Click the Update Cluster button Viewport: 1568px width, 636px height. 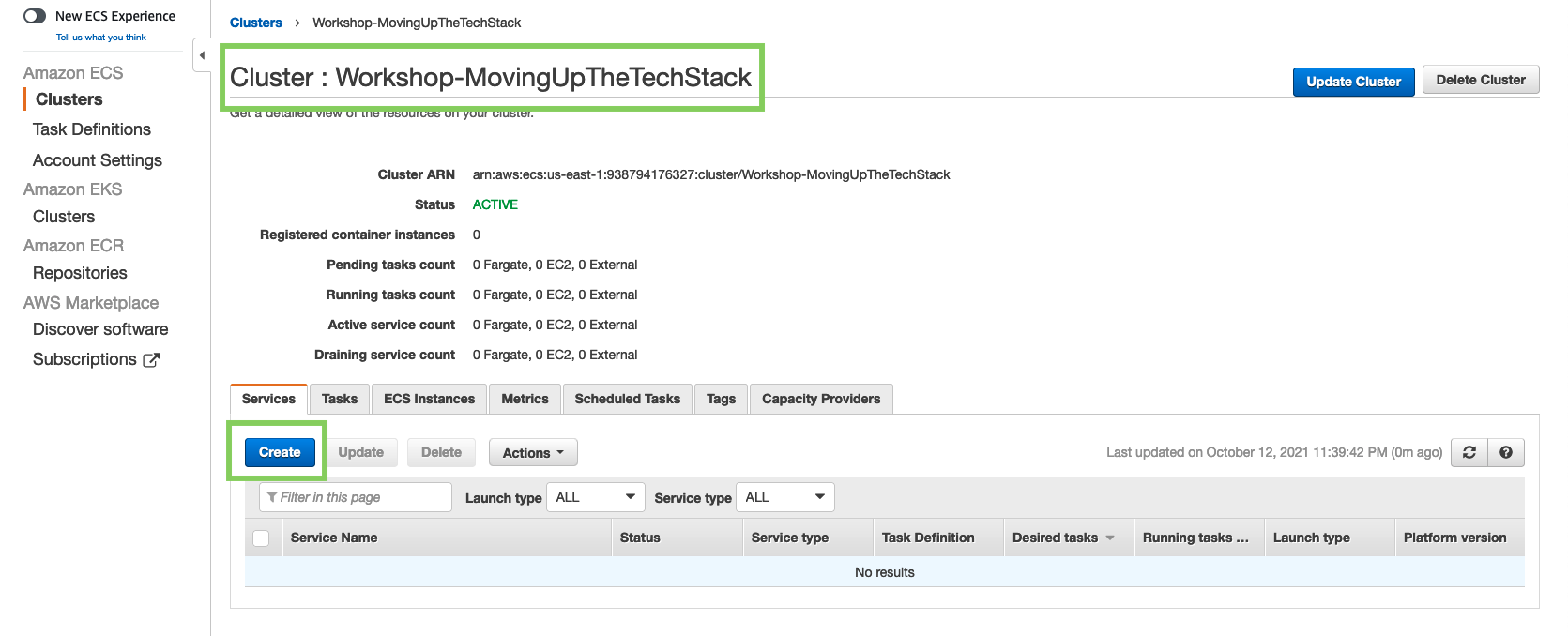(x=1353, y=82)
